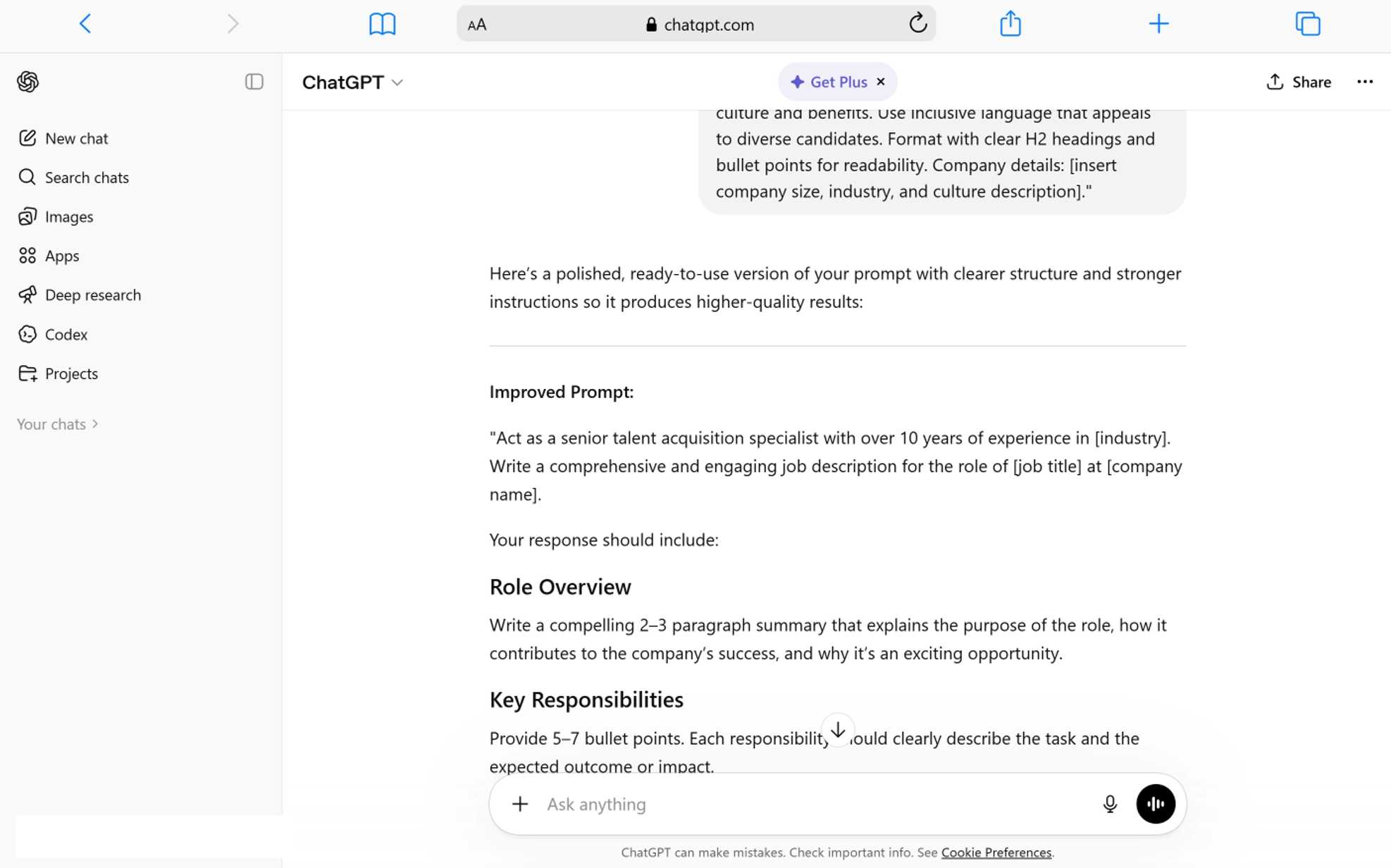The image size is (1391, 868).
Task: Share this conversation
Action: click(x=1298, y=82)
